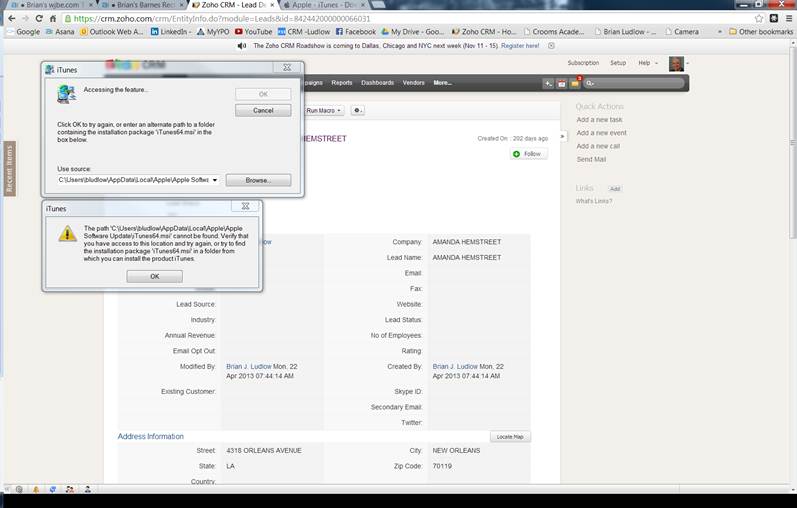Open the user profile picture menu
The height and width of the screenshot is (508, 797).
tap(677, 64)
